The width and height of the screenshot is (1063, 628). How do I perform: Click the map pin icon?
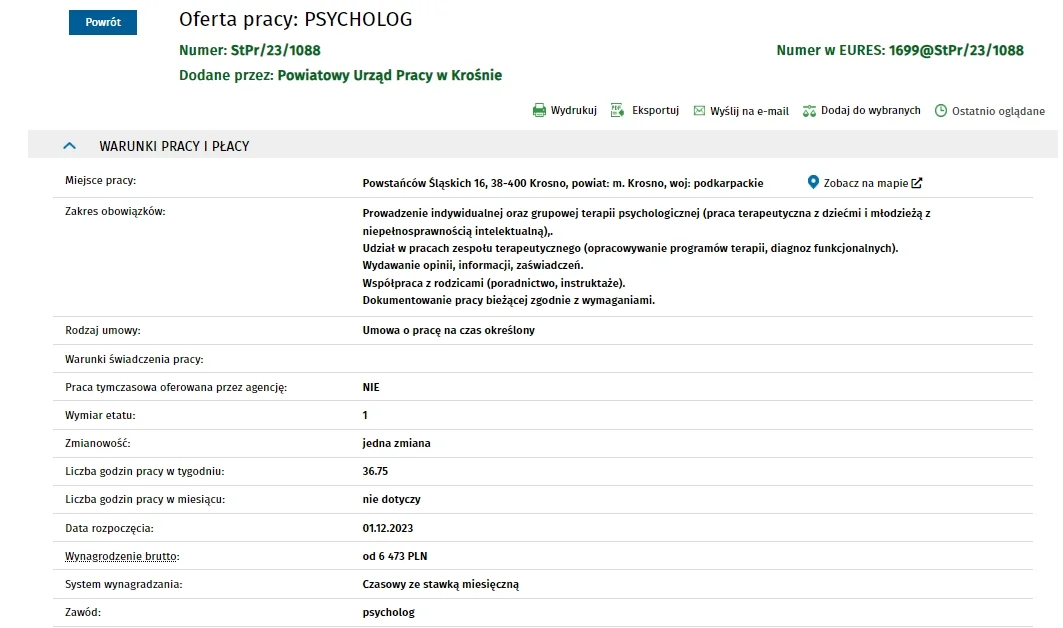(x=813, y=182)
